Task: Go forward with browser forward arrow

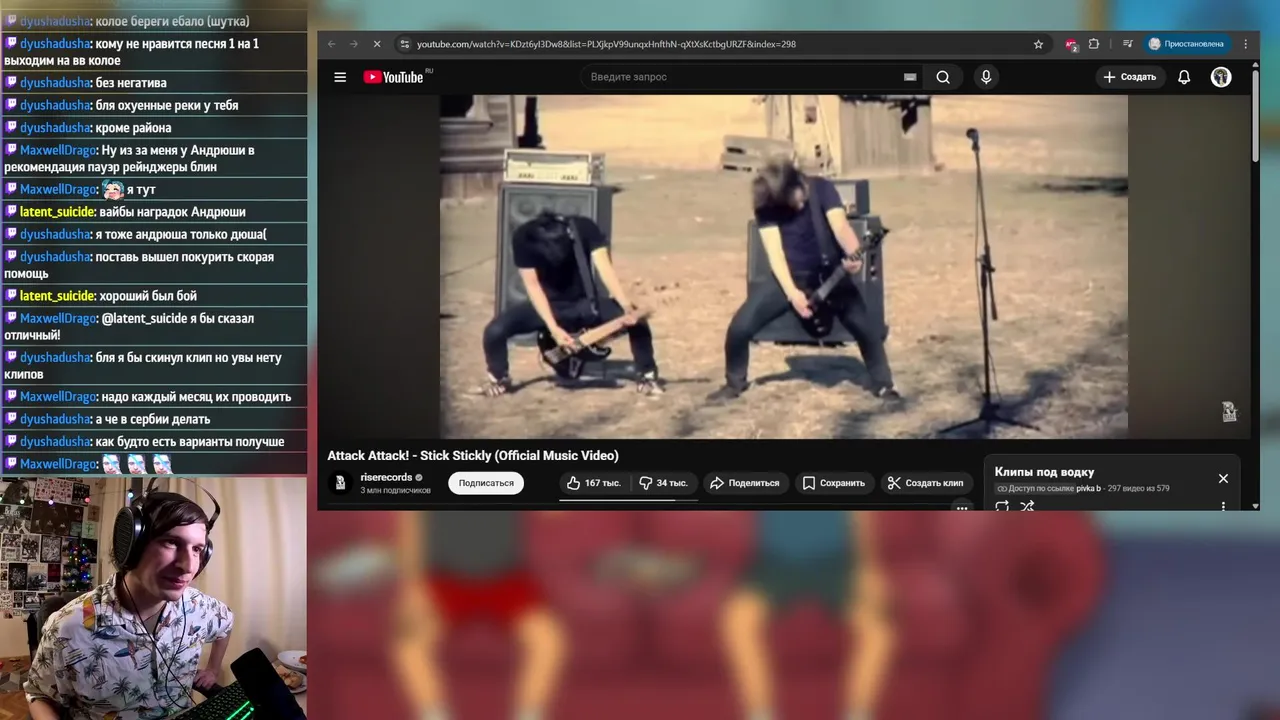Action: [x=354, y=44]
